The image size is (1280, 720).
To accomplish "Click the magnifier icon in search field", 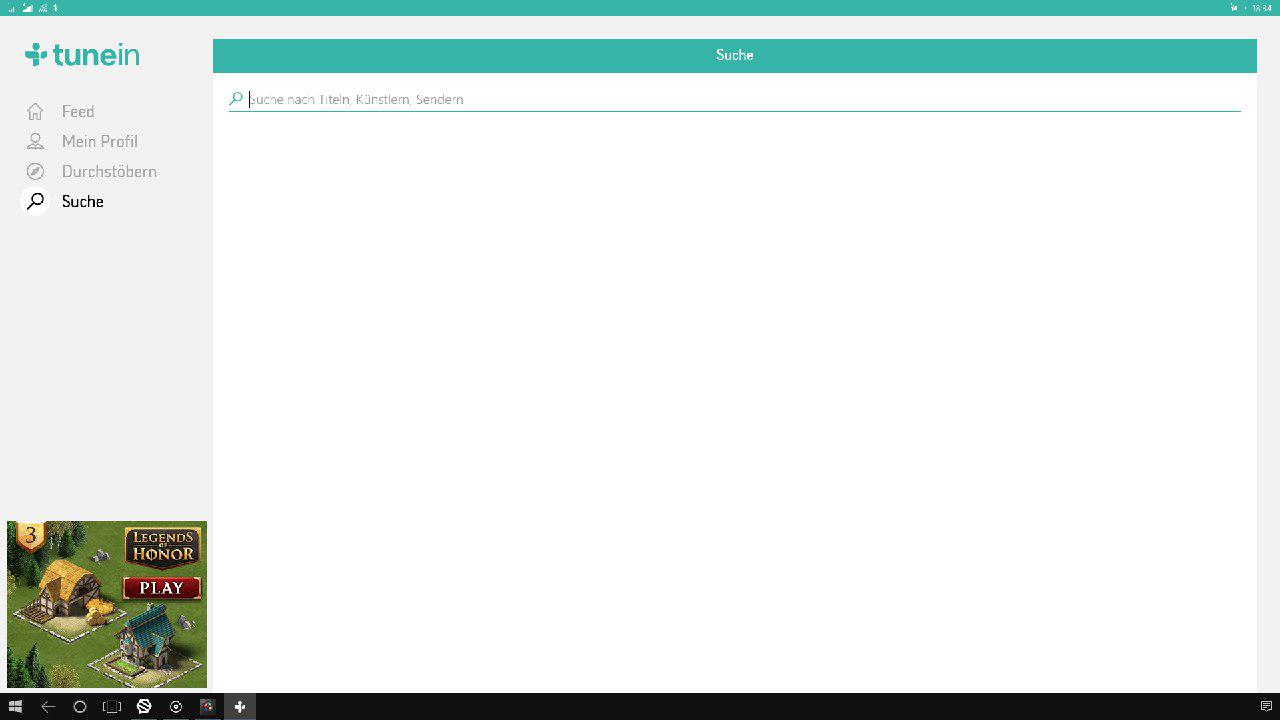I will 236,99.
